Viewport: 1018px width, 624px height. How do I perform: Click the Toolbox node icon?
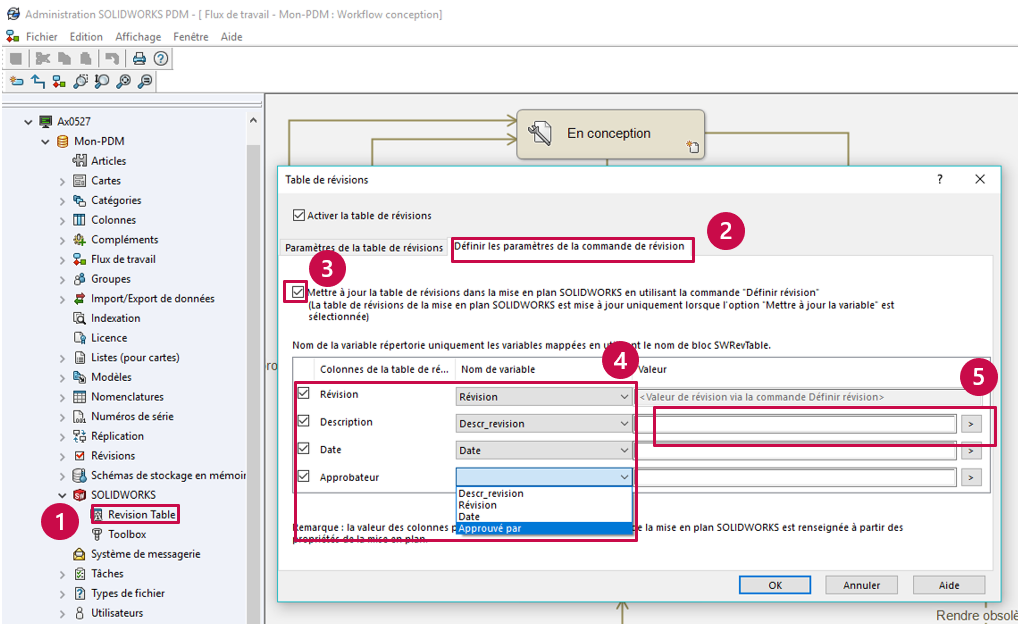pyautogui.click(x=97, y=534)
